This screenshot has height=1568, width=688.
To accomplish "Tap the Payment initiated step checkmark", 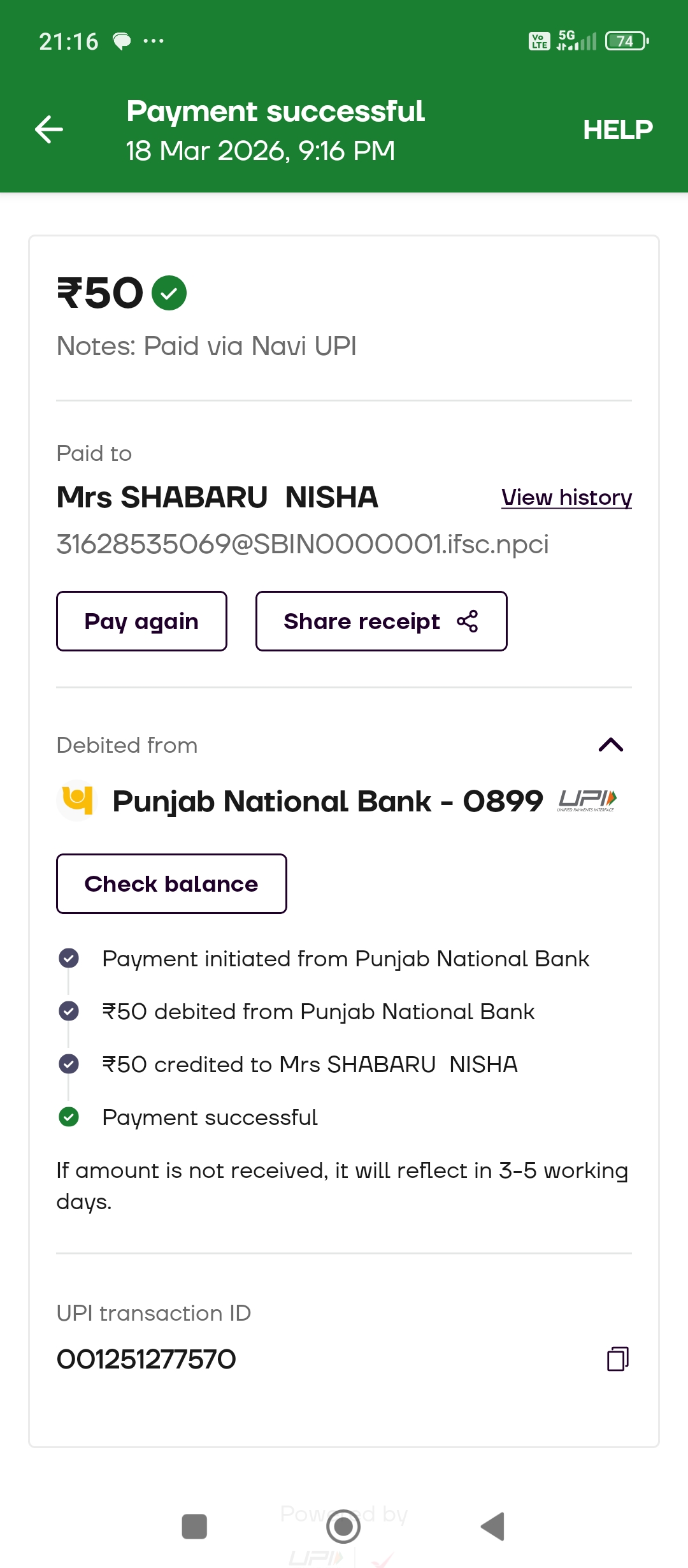I will coord(69,958).
